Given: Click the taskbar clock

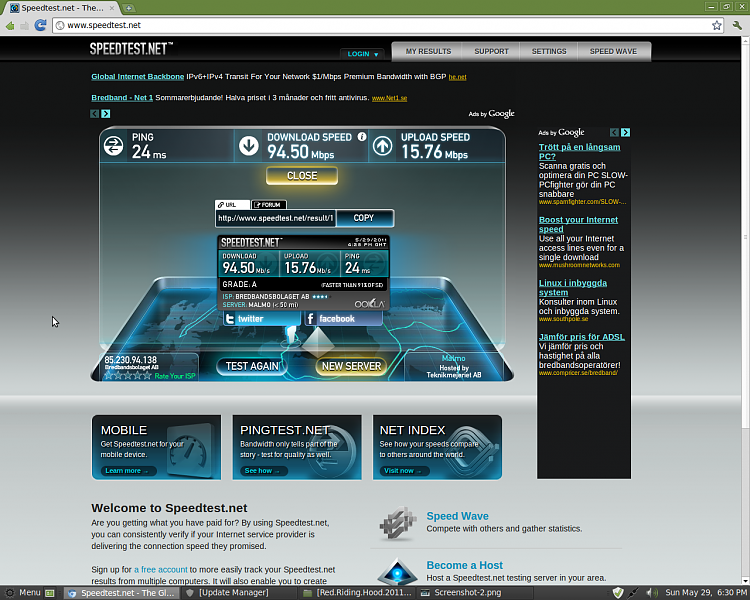Looking at the screenshot, I should [x=706, y=593].
